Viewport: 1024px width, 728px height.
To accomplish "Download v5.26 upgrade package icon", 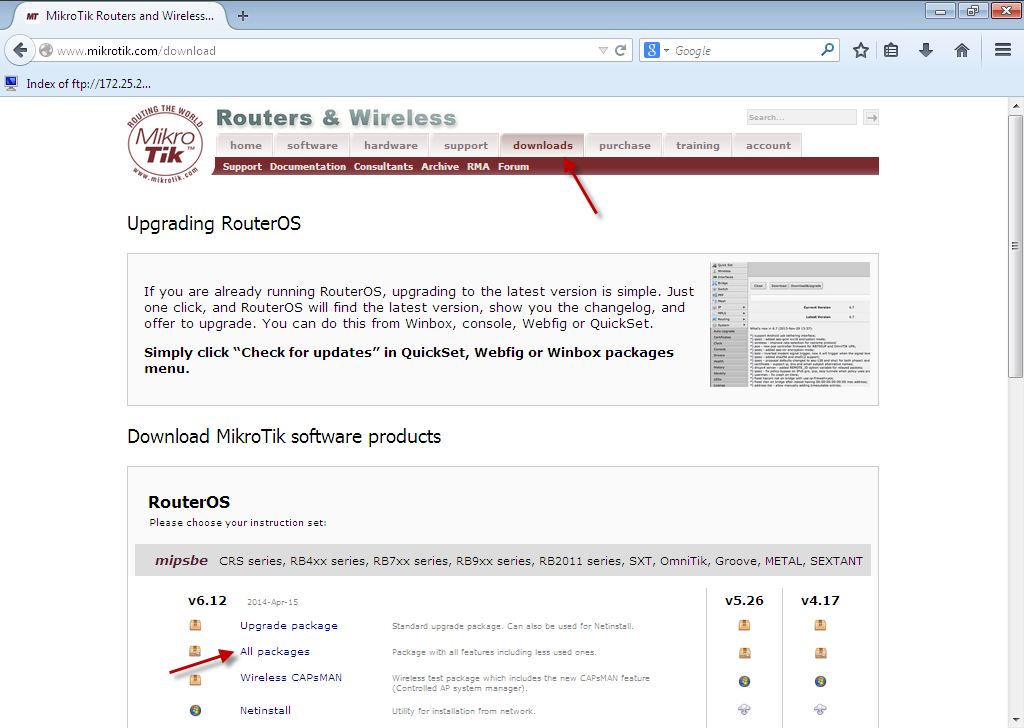I will pyautogui.click(x=744, y=625).
